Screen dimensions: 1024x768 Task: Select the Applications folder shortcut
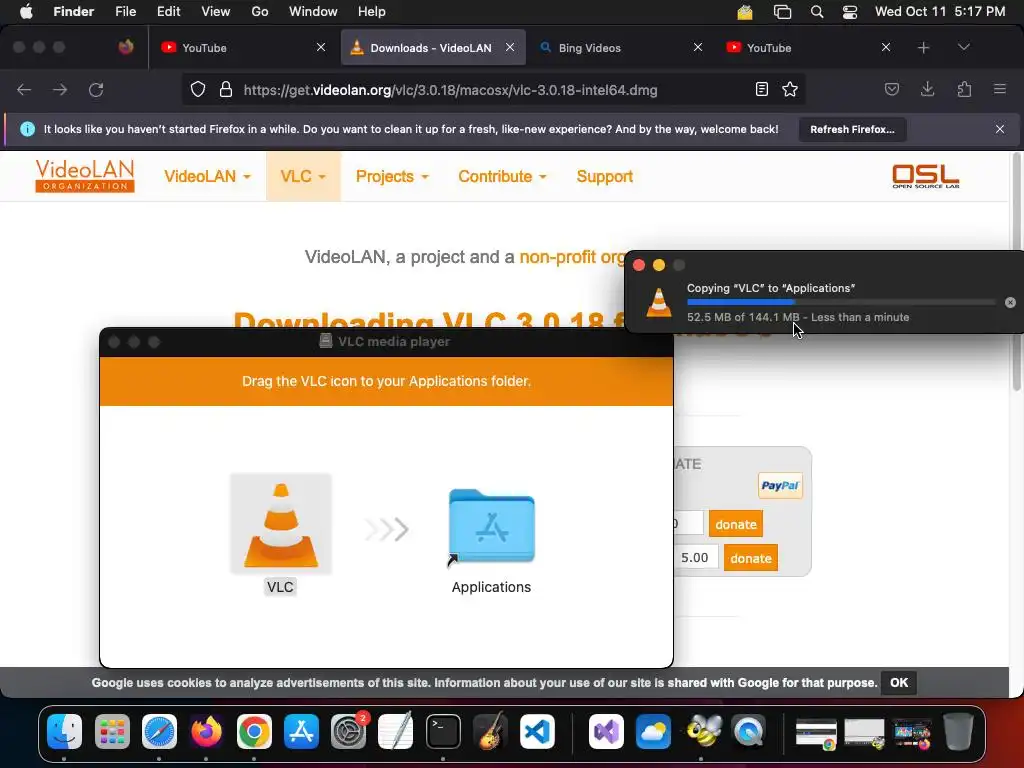[x=491, y=528]
